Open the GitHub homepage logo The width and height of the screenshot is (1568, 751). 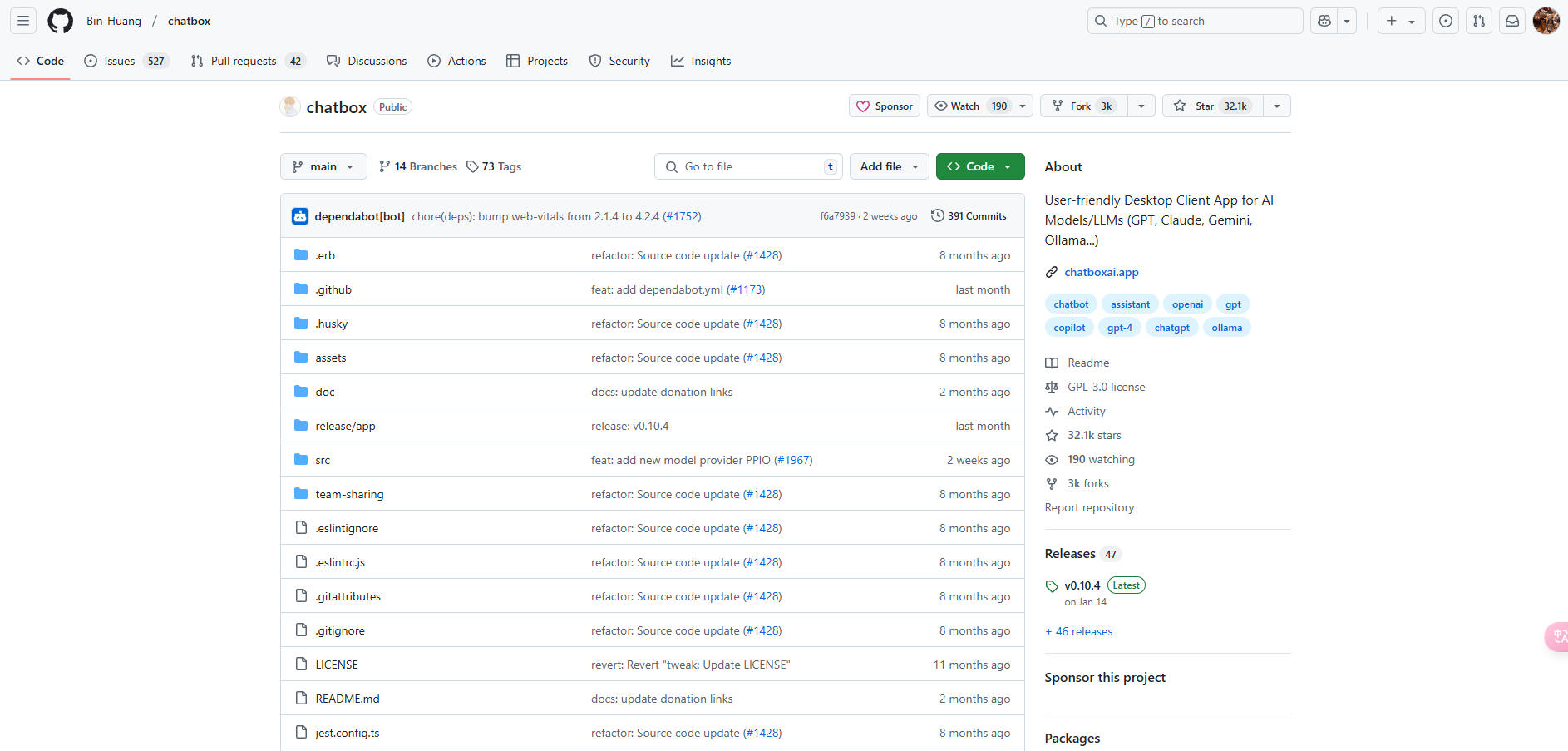tap(60, 21)
